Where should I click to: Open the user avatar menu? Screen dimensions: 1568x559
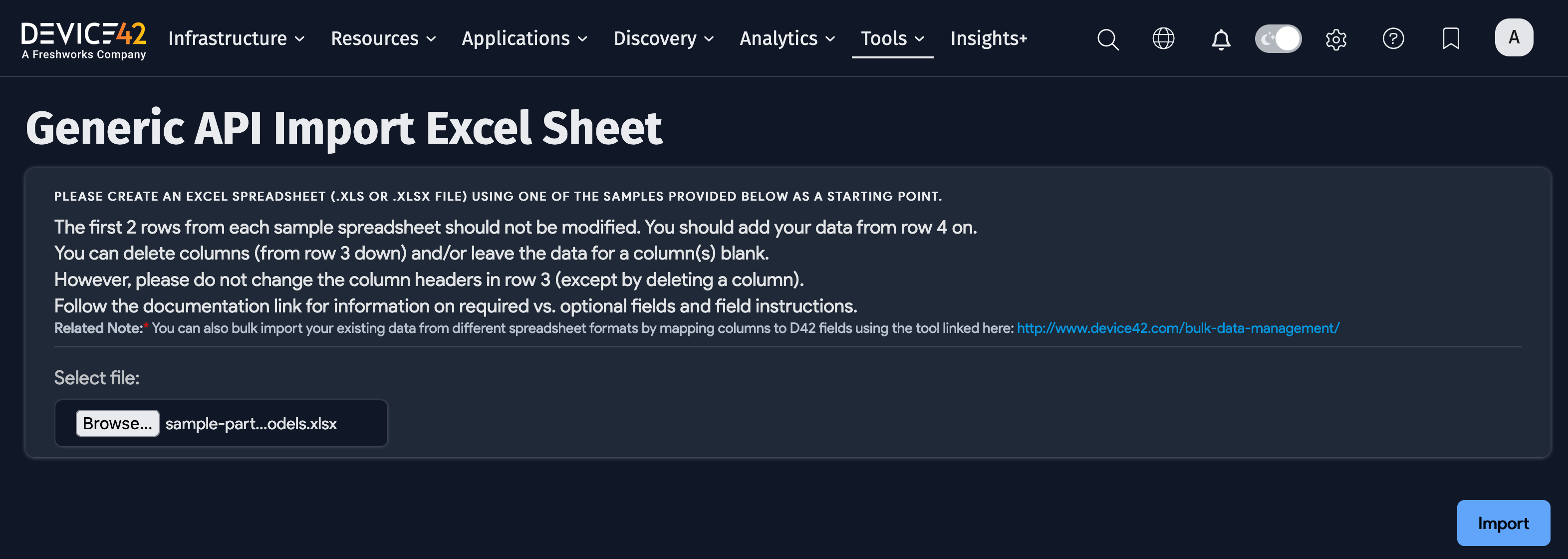click(1514, 37)
